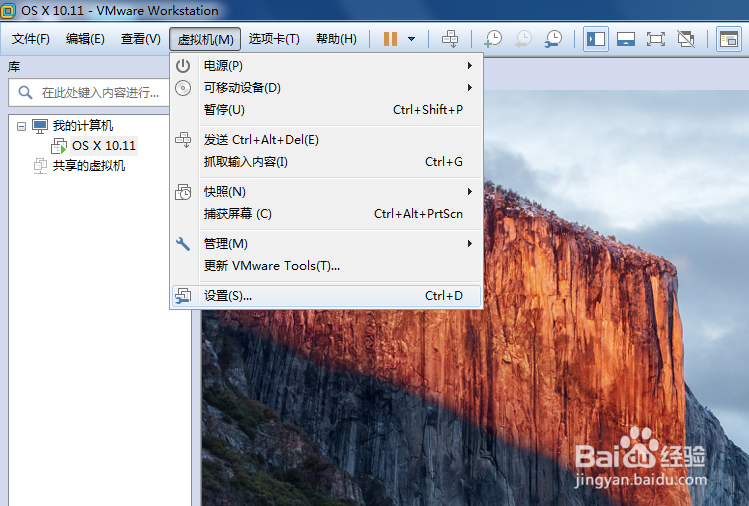This screenshot has height=506, width=749.
Task: Choose 抓取输入内容(I) menu item
Action: (327, 161)
